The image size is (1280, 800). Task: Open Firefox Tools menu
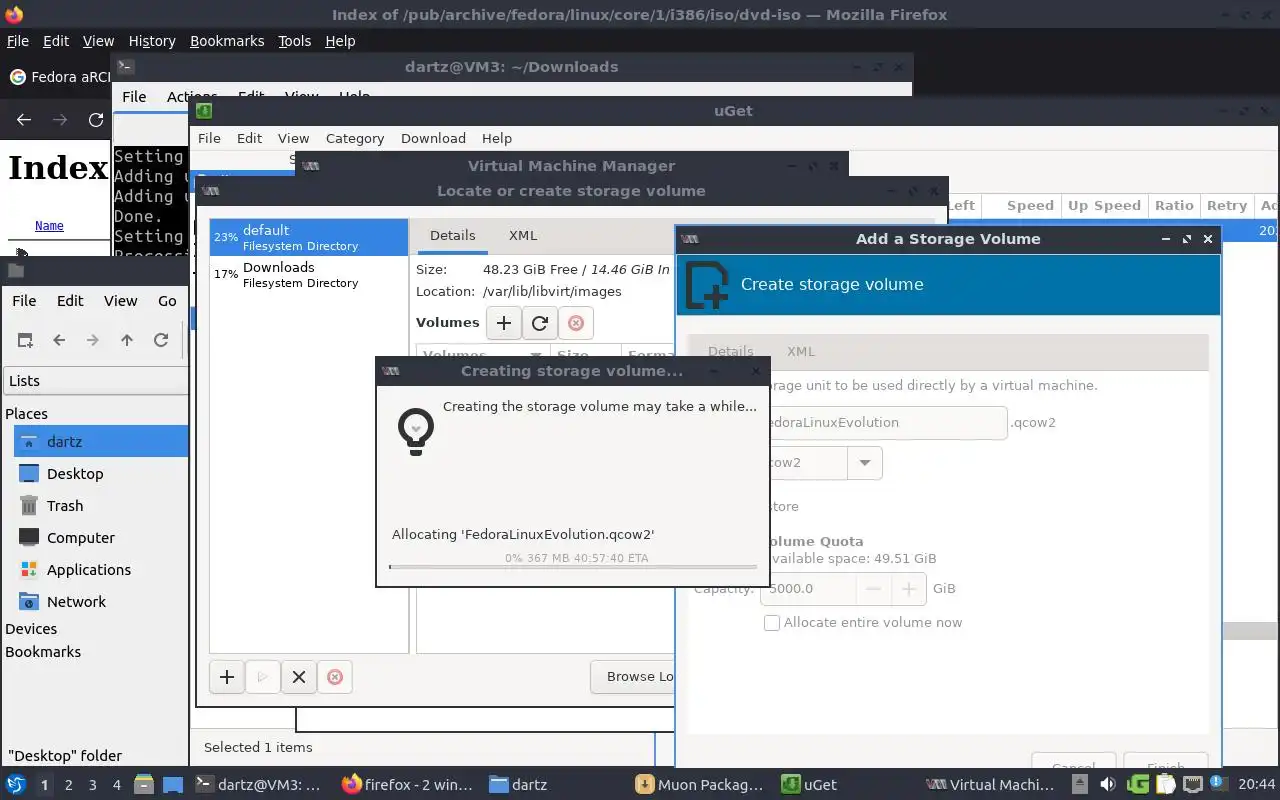[295, 41]
